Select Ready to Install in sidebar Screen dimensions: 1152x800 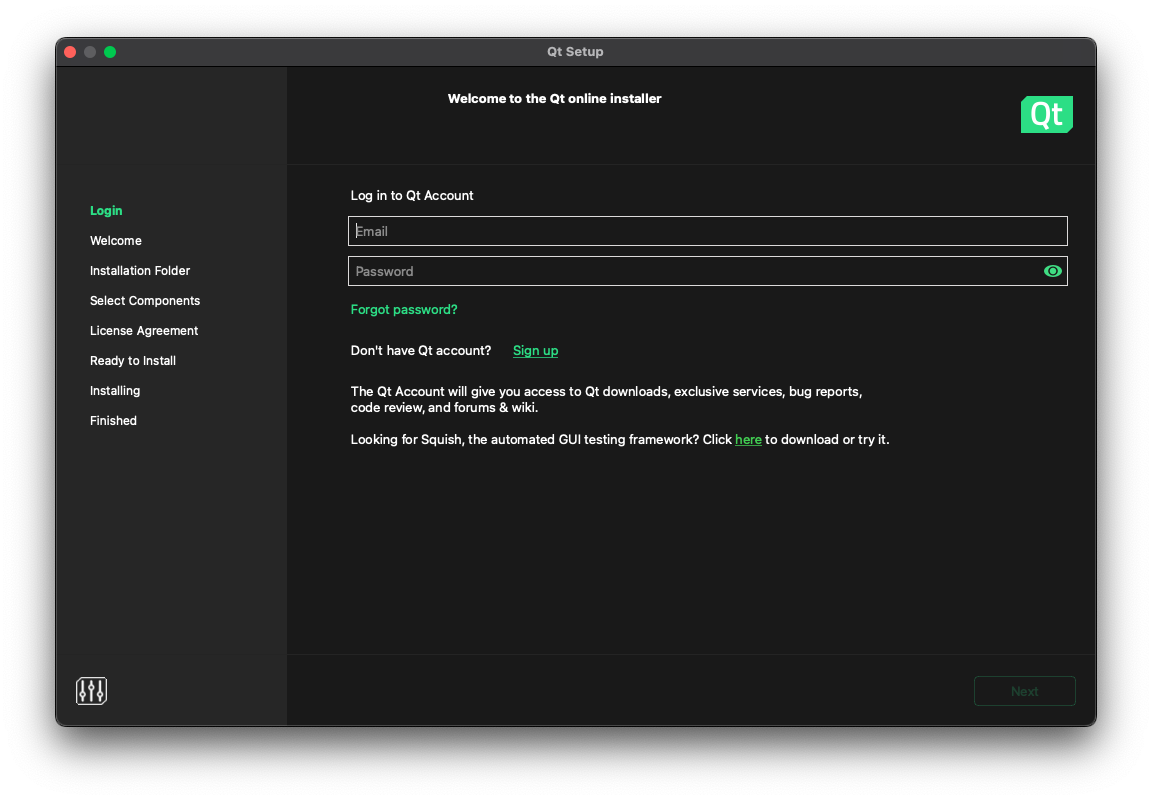point(133,361)
